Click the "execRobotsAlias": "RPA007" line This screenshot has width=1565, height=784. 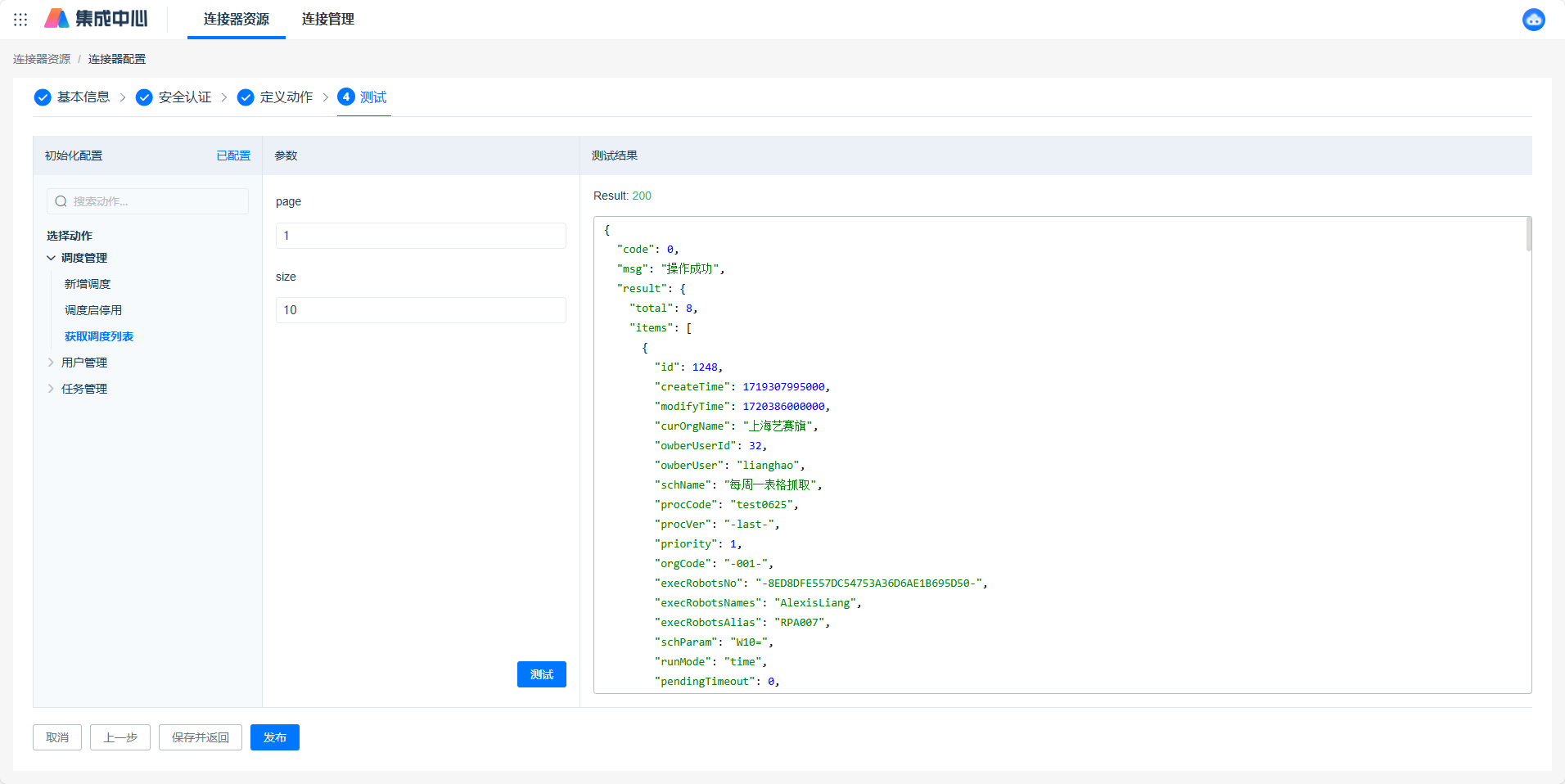(x=742, y=623)
